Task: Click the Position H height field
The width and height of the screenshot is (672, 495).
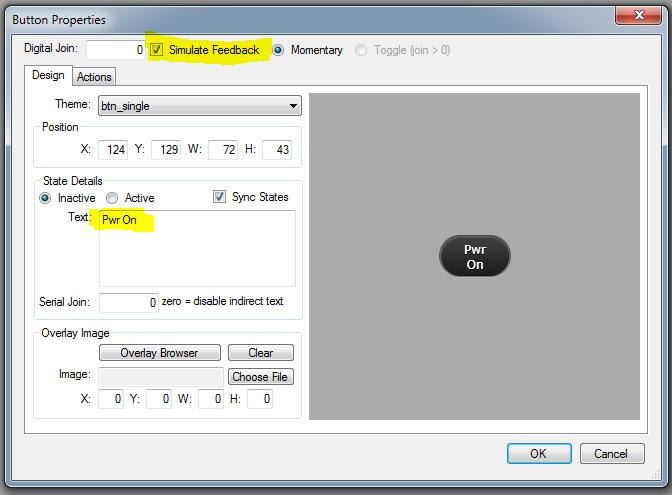Action: (275, 149)
